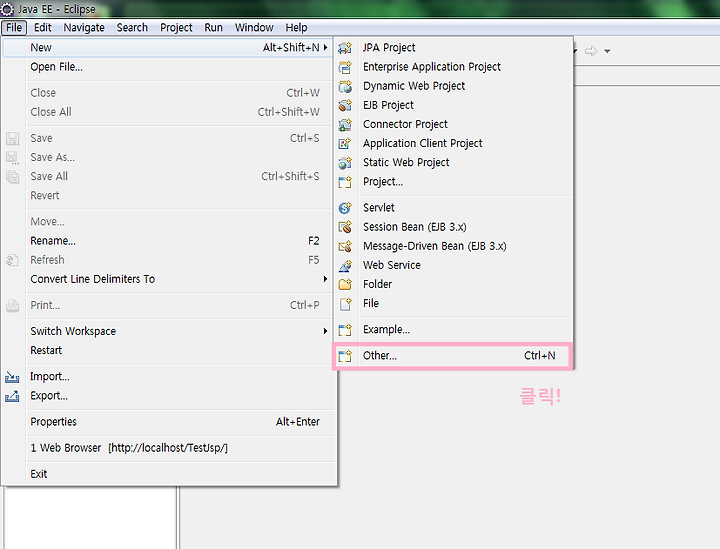Click the Connector Project icon
Screen dimensions: 720x549
tap(345, 124)
